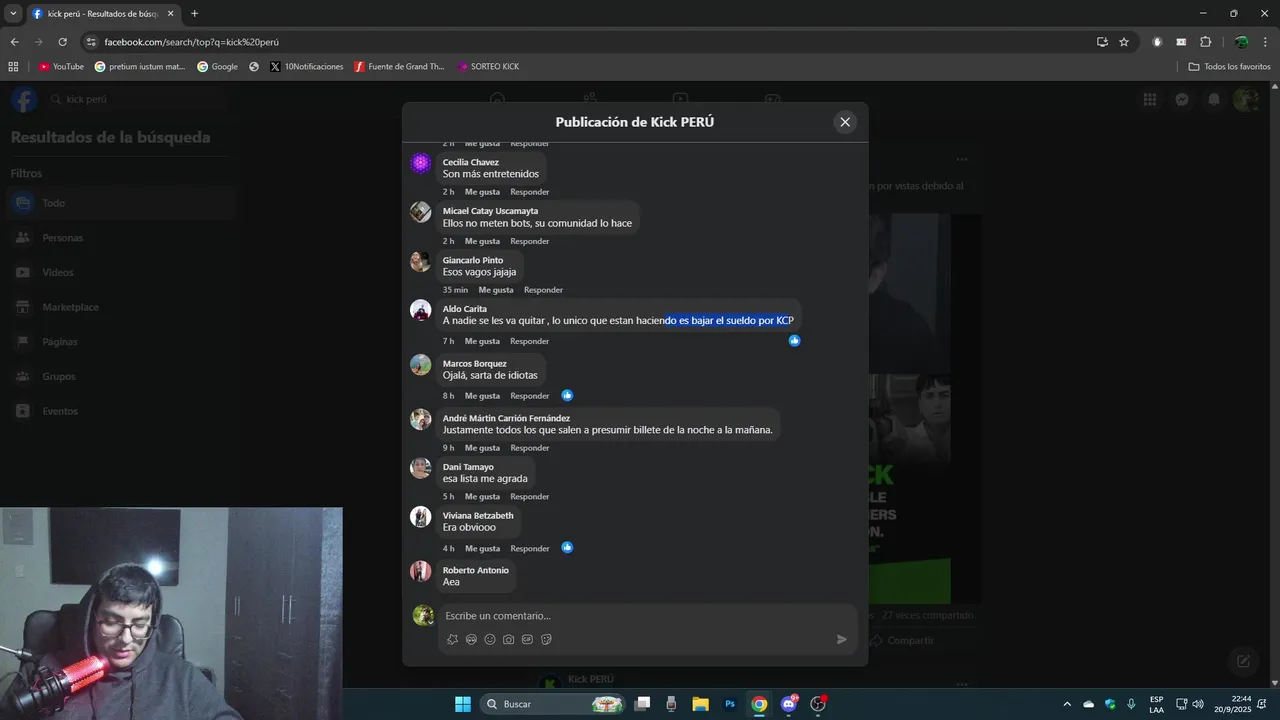Like Viviana Betzabeth's comment

pos(482,549)
